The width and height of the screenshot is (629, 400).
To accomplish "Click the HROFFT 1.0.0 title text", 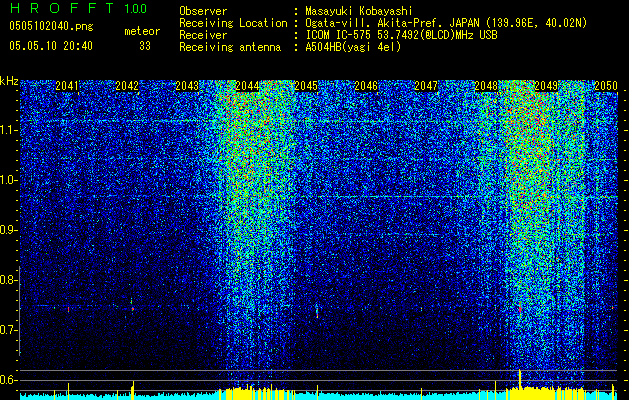I will pyautogui.click(x=78, y=8).
